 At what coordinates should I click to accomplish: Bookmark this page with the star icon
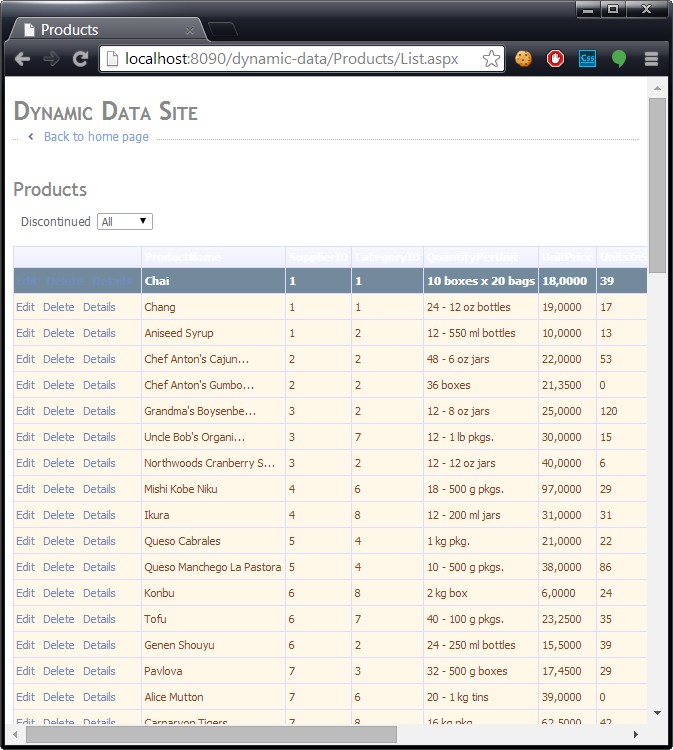(491, 59)
